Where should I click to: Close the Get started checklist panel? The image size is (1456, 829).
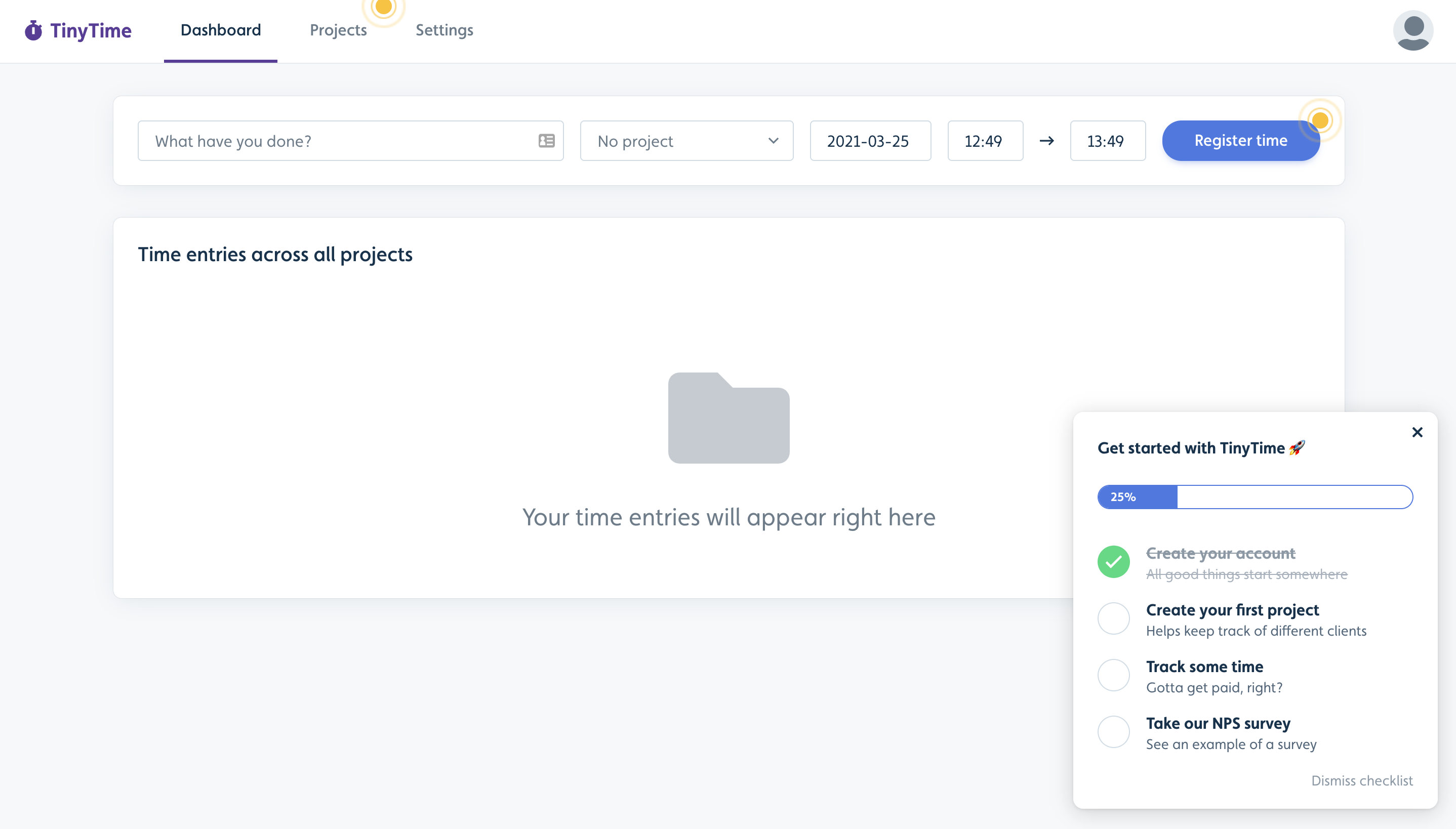tap(1417, 432)
